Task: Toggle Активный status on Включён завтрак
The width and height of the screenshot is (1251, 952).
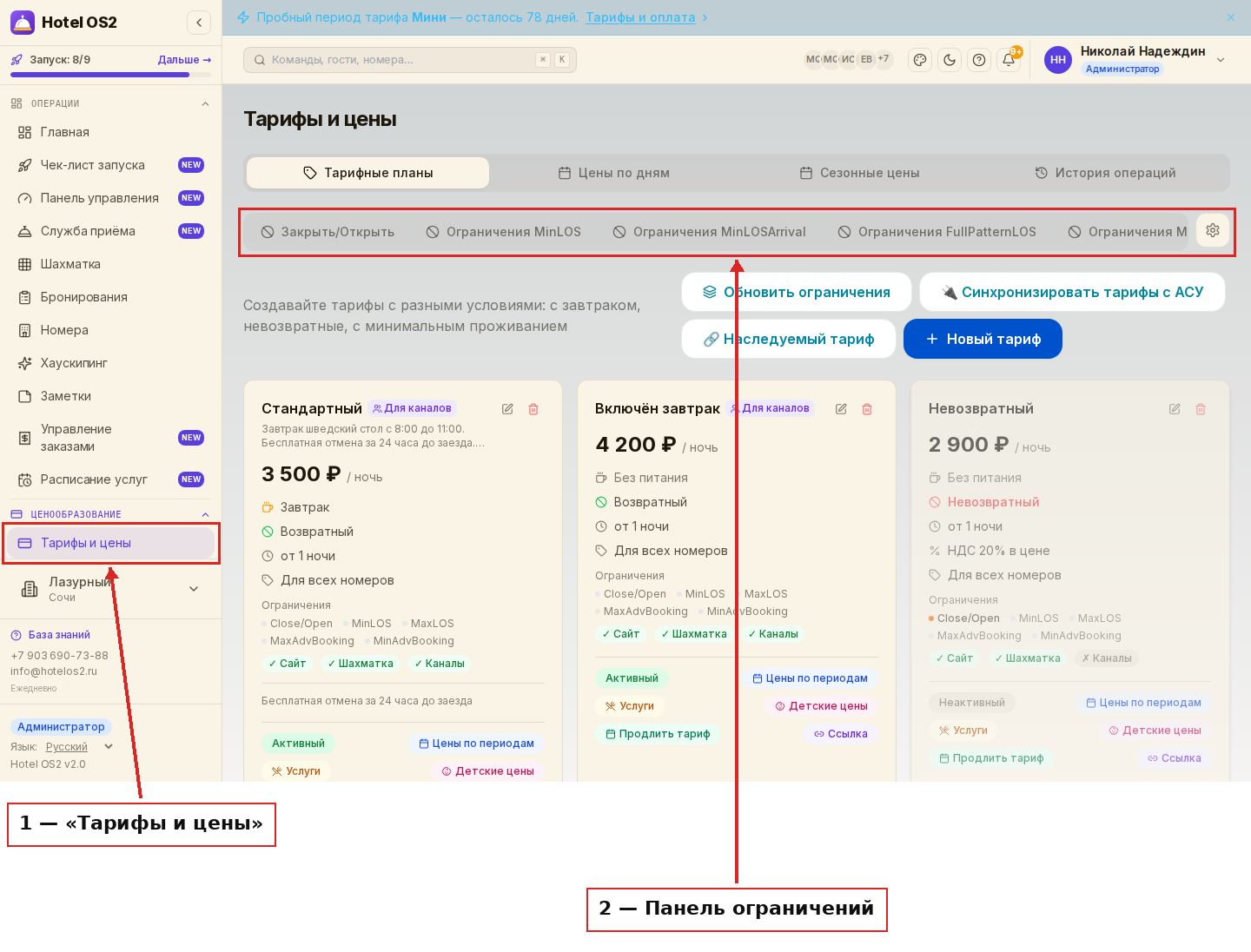Action: pos(632,678)
